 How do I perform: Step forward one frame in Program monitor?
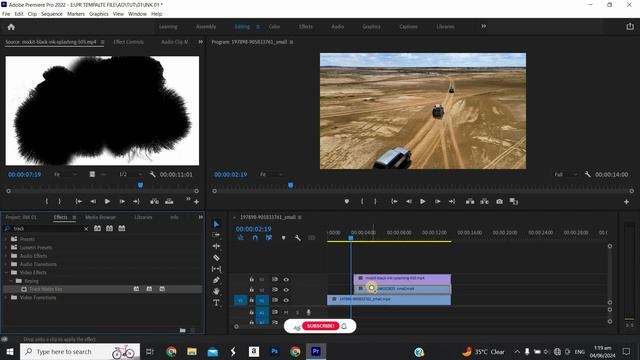437,202
